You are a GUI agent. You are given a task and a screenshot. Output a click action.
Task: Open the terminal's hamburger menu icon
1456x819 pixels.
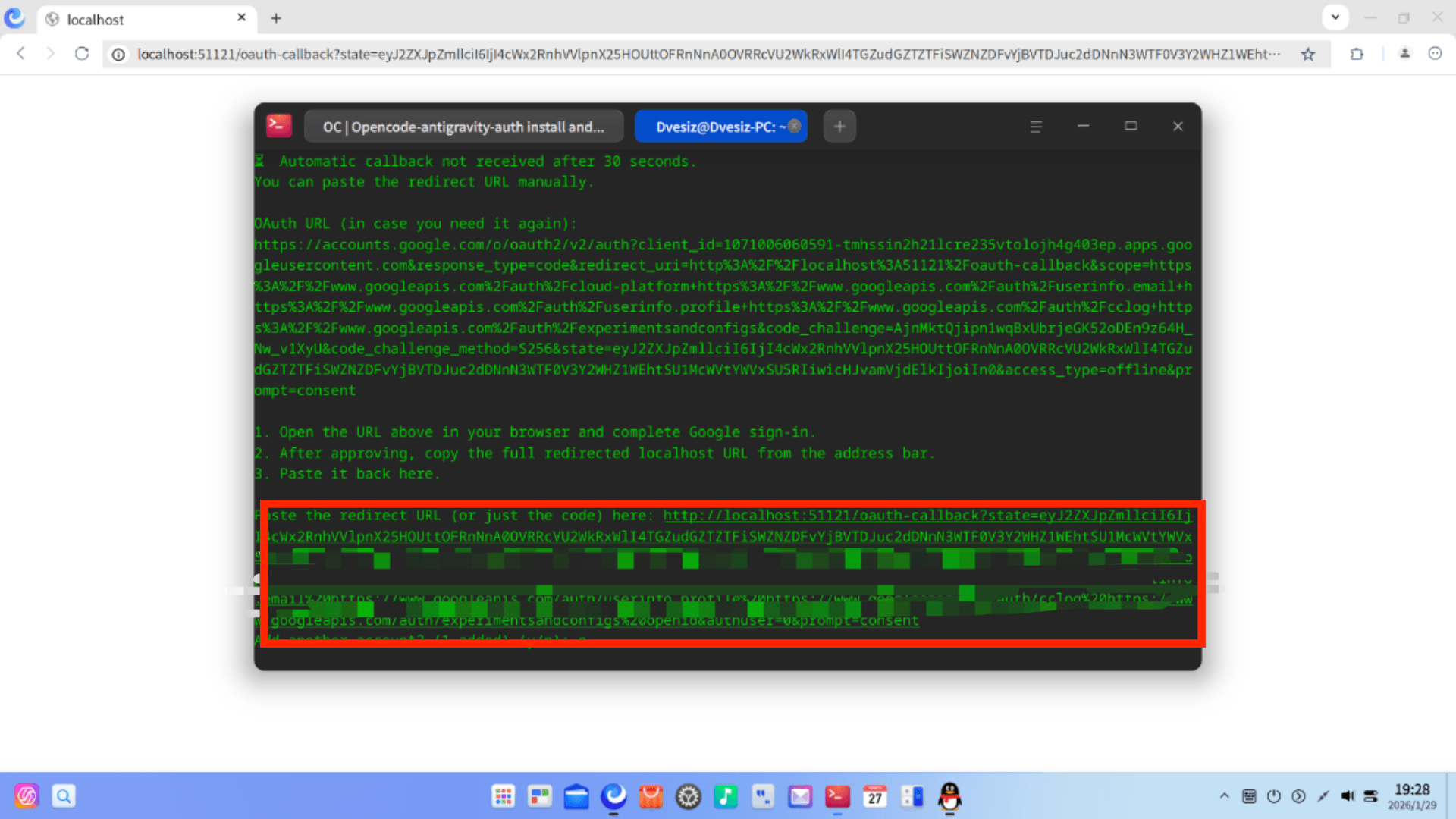click(x=1036, y=126)
